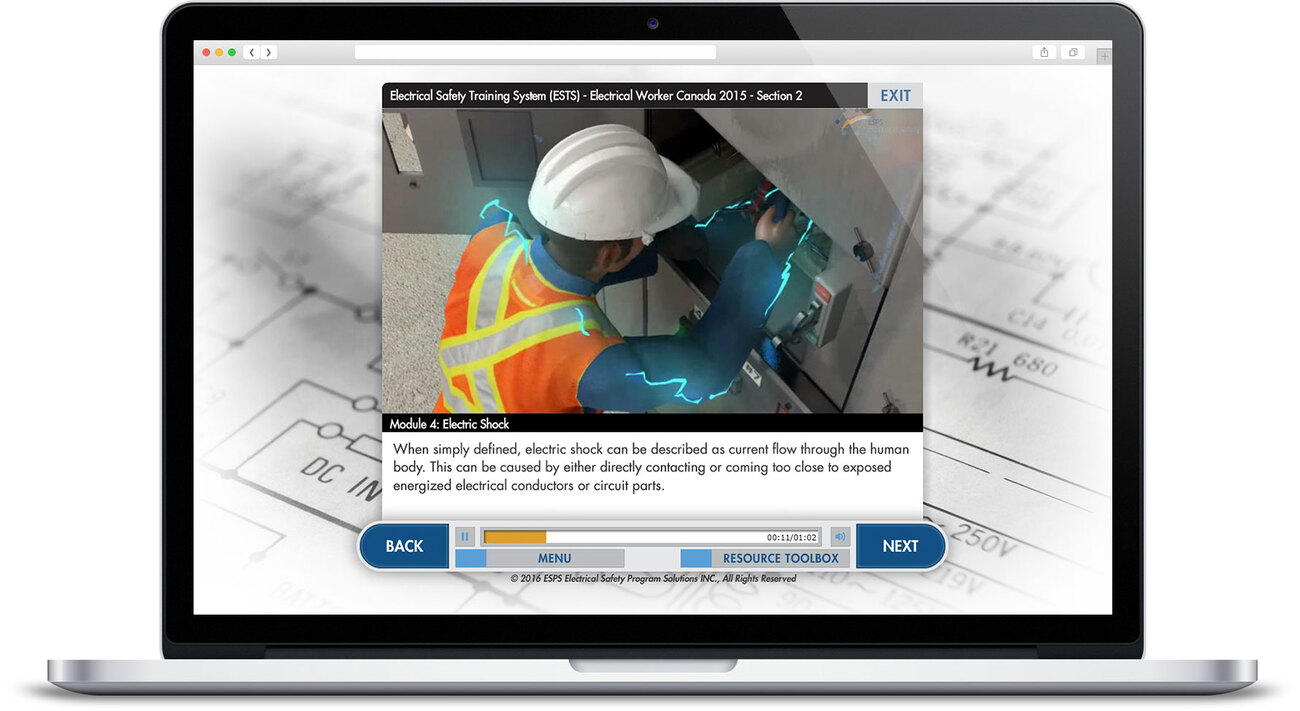Click the ESPS logo in video corner
Screen dimensions: 1300x711
(x=877, y=124)
